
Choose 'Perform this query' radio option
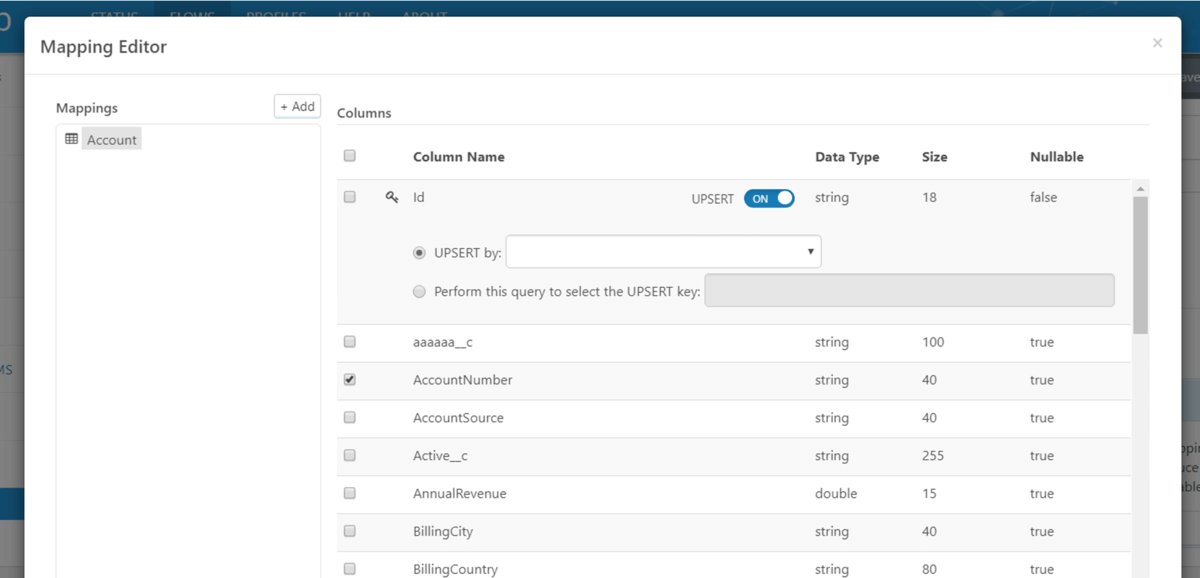pyautogui.click(x=420, y=292)
